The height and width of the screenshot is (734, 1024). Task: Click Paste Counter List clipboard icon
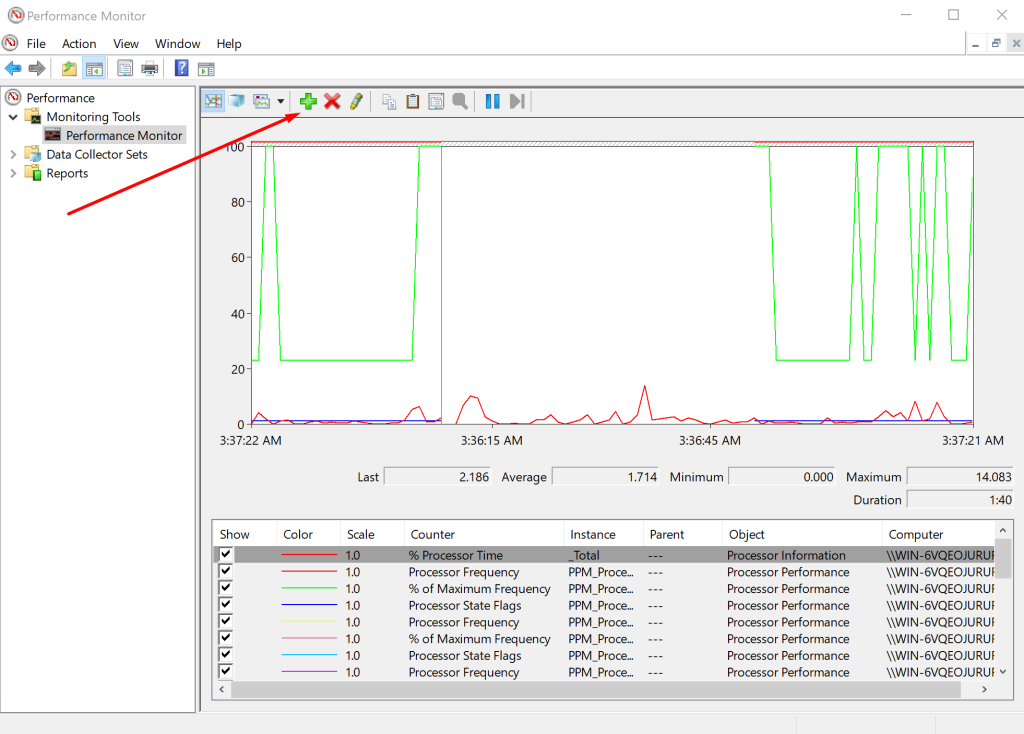point(413,101)
